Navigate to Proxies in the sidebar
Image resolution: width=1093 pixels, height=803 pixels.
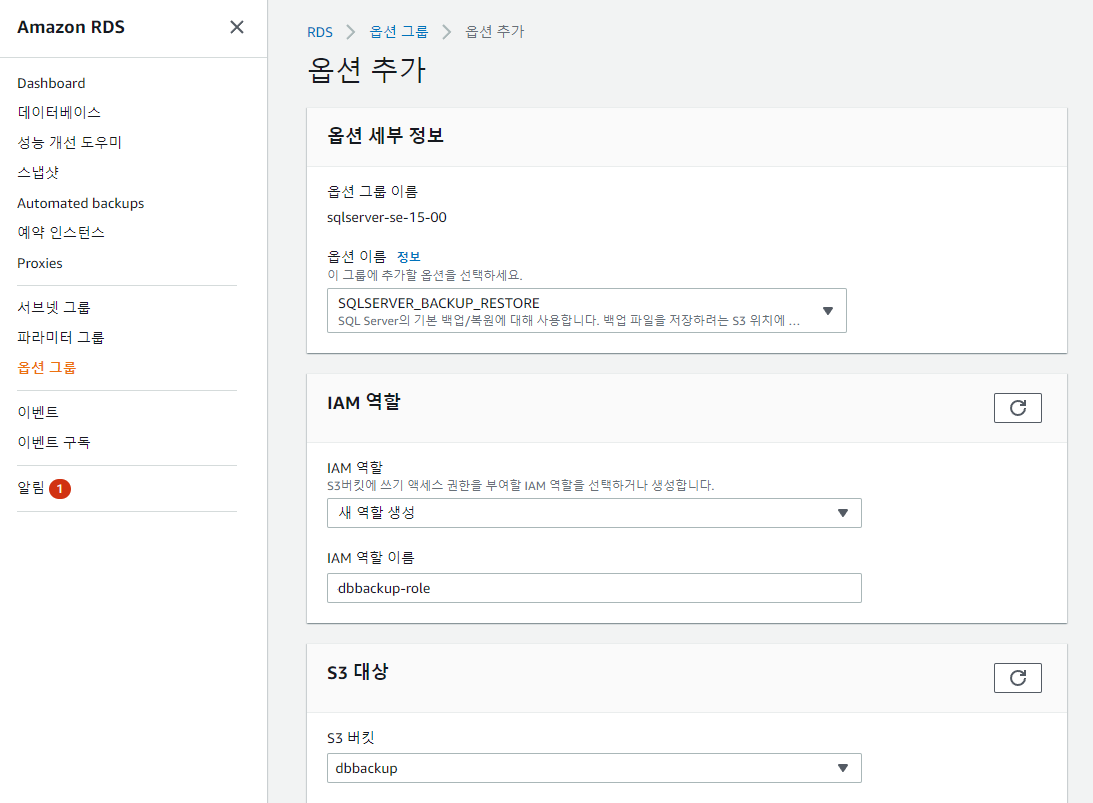[40, 263]
